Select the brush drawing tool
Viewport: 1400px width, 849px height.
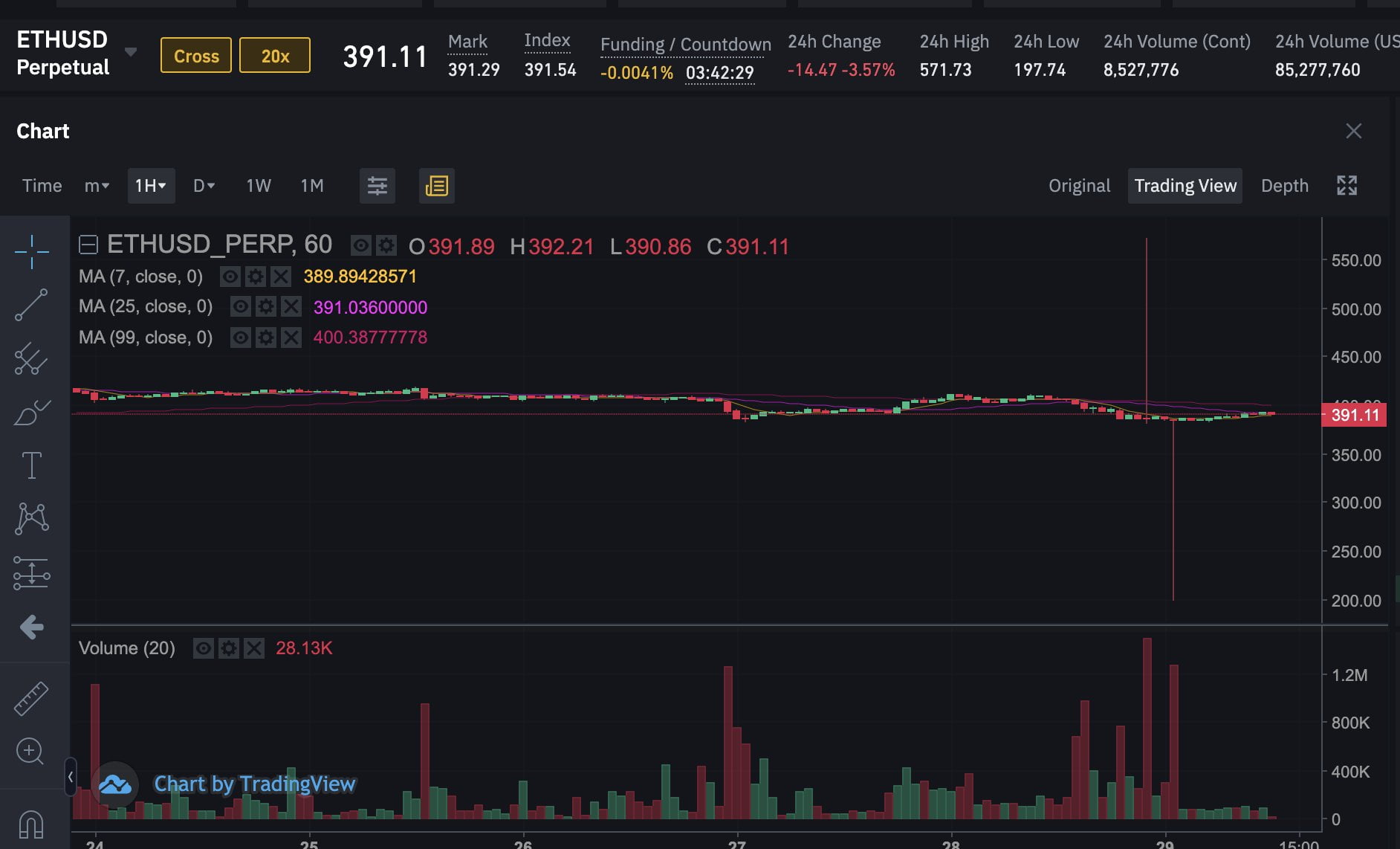tap(31, 412)
